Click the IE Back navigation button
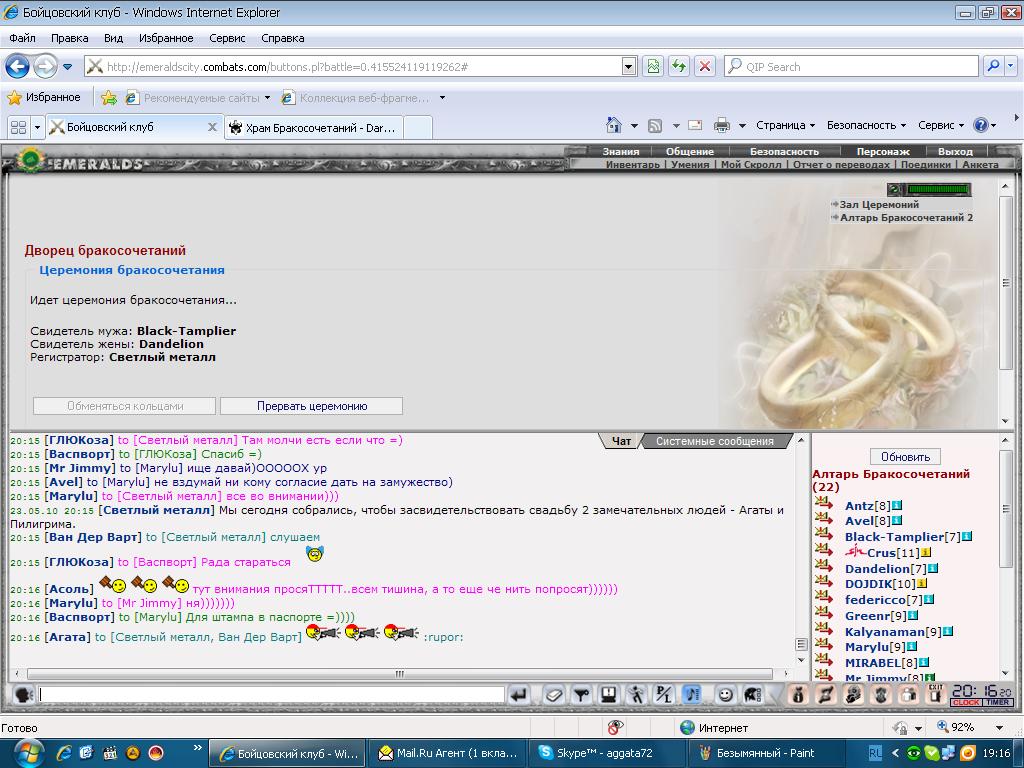1024x768 pixels. (18, 66)
